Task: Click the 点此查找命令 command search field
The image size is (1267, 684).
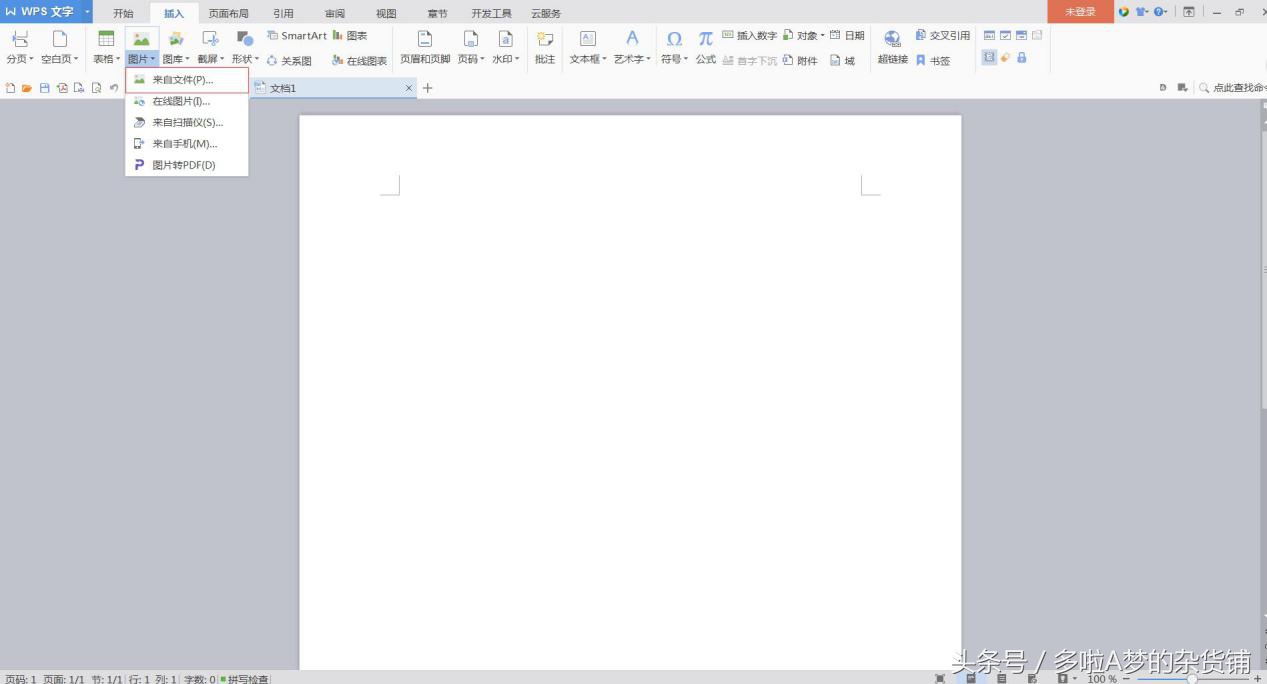Action: tap(1232, 88)
